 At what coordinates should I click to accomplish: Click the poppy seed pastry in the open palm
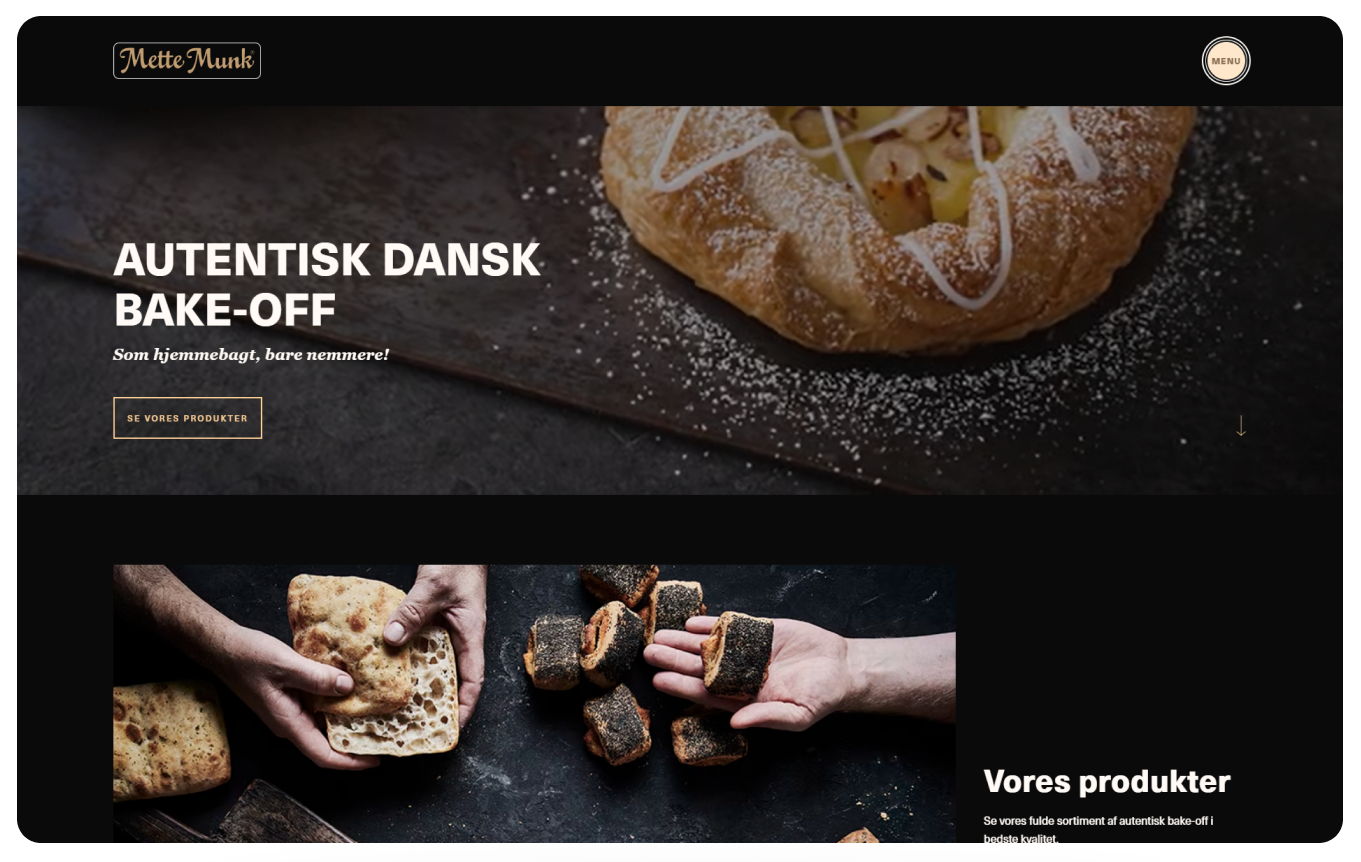click(740, 654)
